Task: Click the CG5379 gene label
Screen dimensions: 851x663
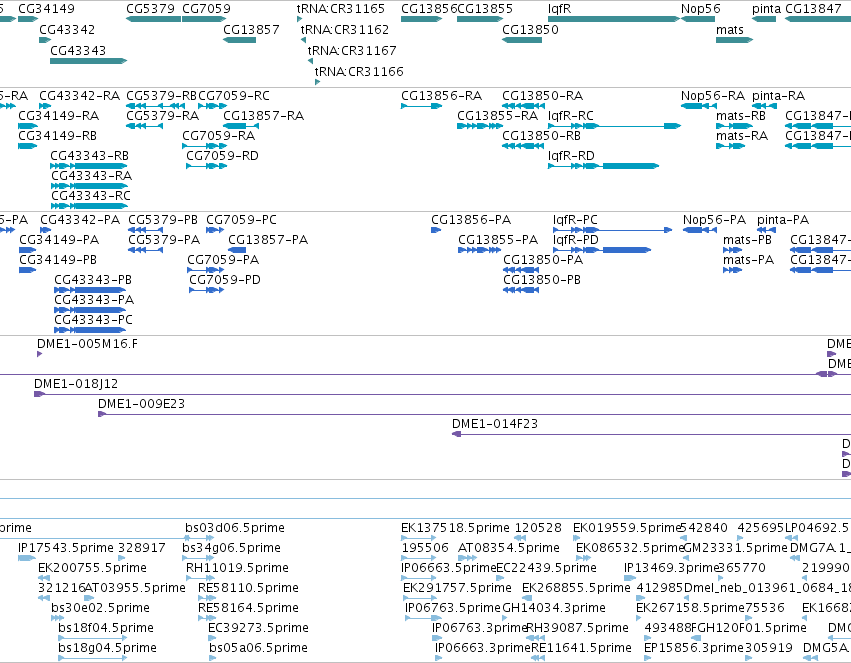Action: tap(150, 9)
